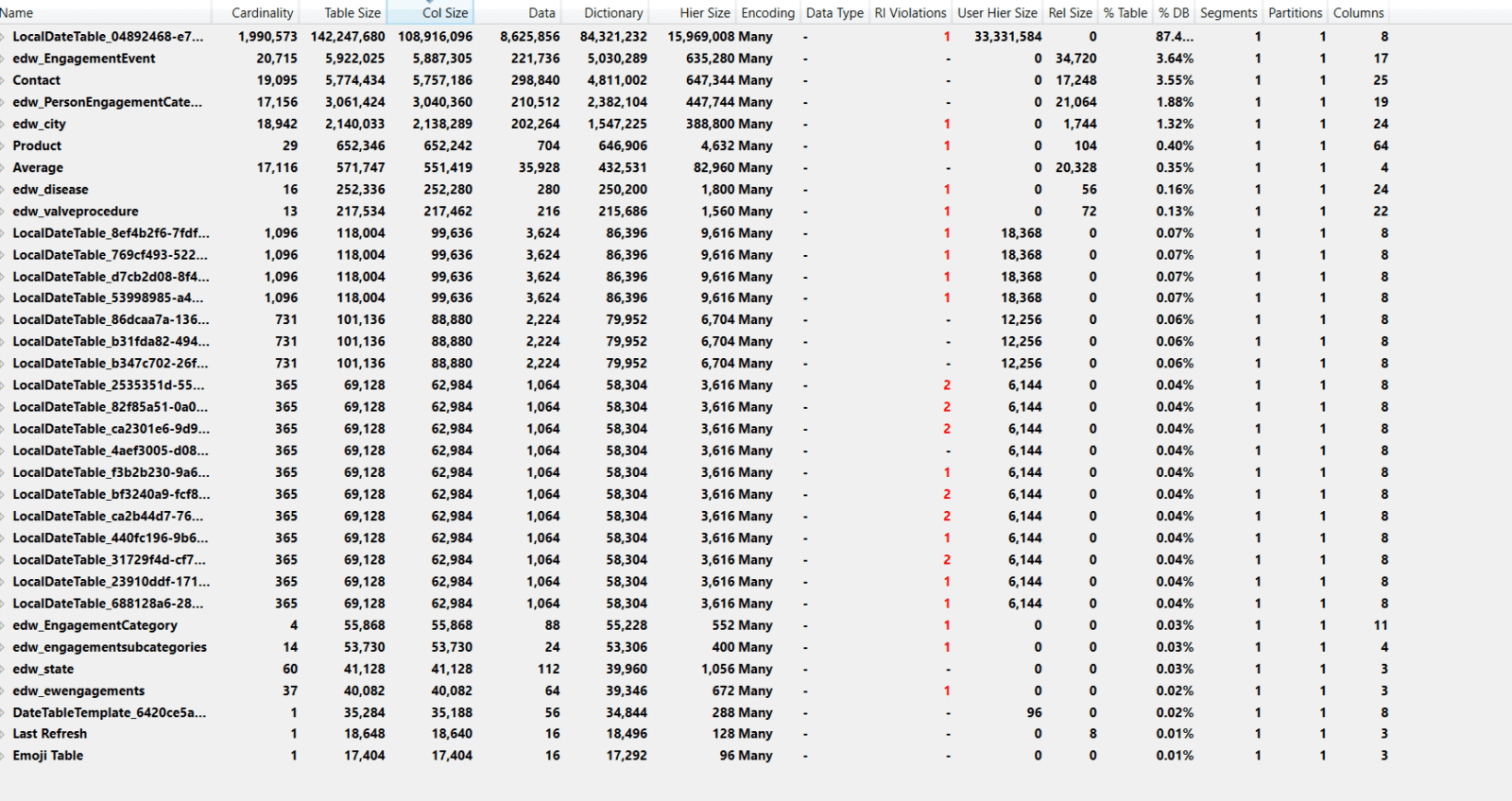Viewport: 1512px width, 801px height.
Task: Sort by the % DB column header
Action: pyautogui.click(x=1174, y=13)
